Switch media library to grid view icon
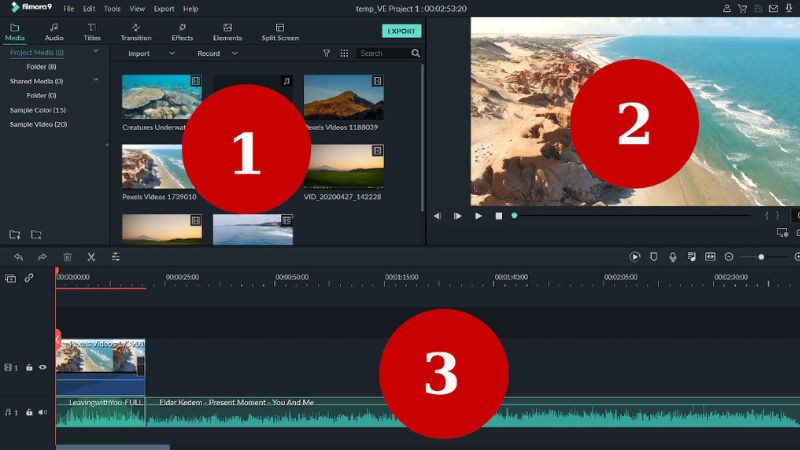This screenshot has width=800, height=450. pos(344,53)
